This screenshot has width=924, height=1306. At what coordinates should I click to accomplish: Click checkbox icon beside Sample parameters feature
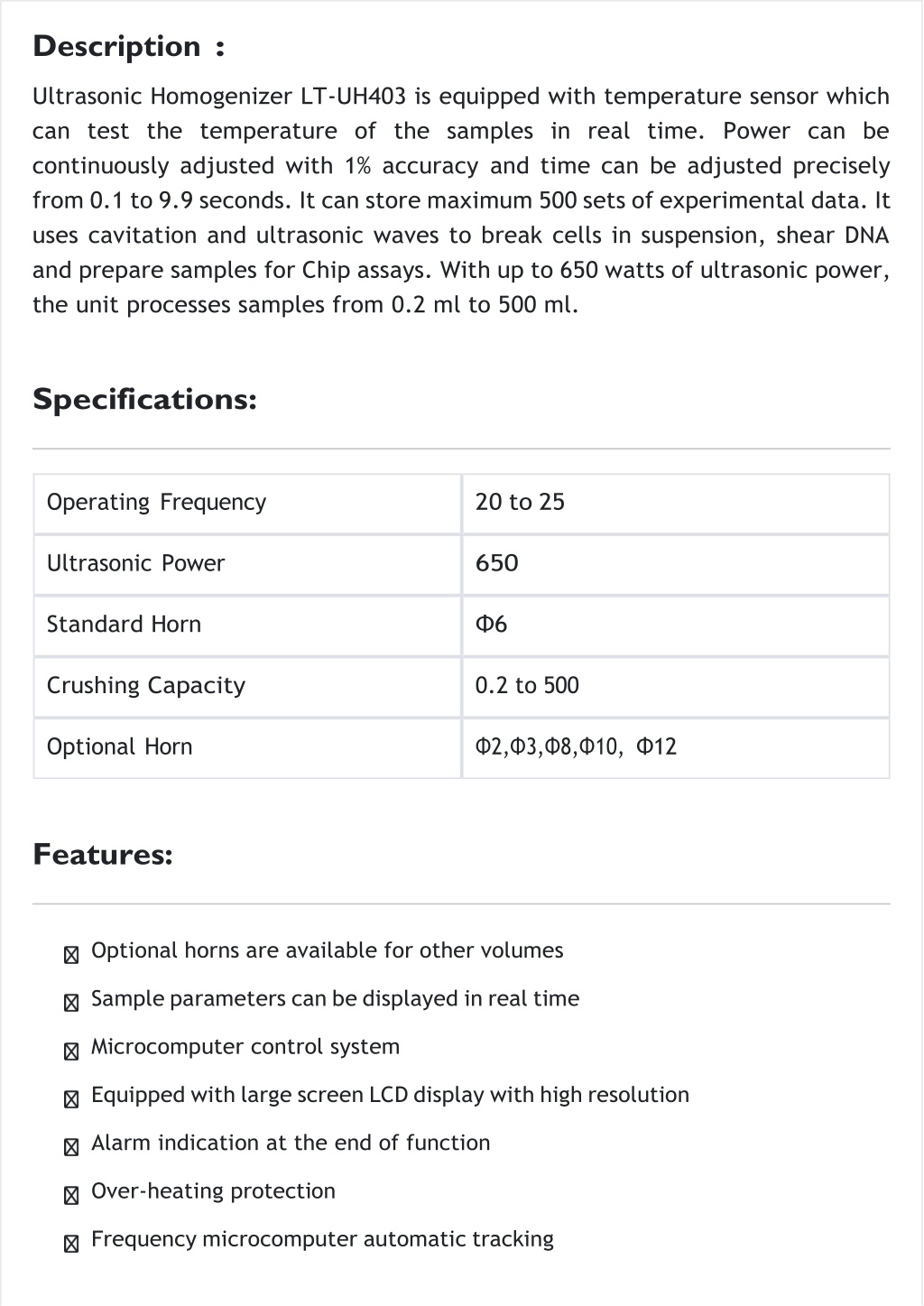tap(71, 1002)
